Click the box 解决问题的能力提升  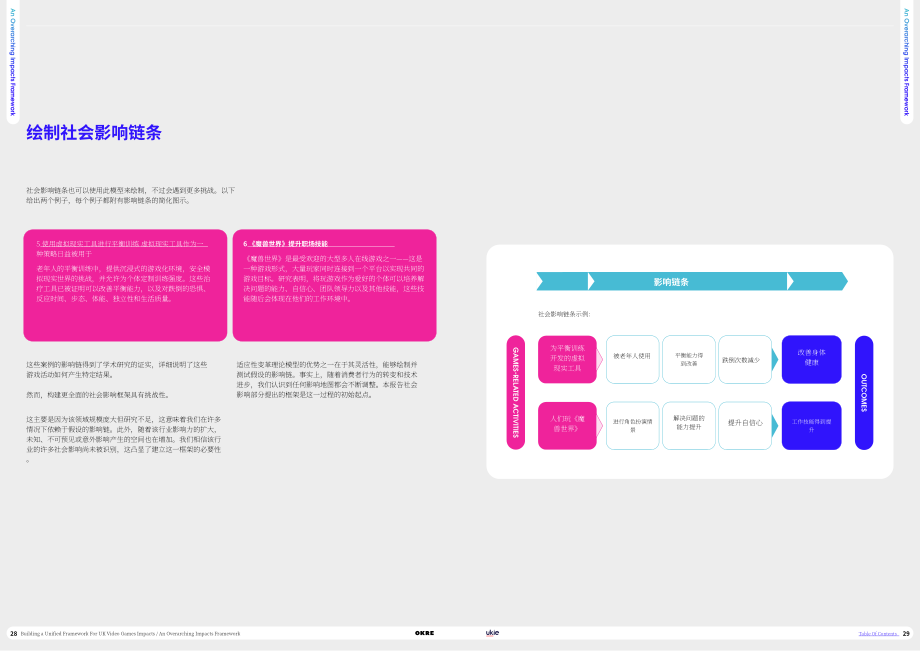pos(688,426)
